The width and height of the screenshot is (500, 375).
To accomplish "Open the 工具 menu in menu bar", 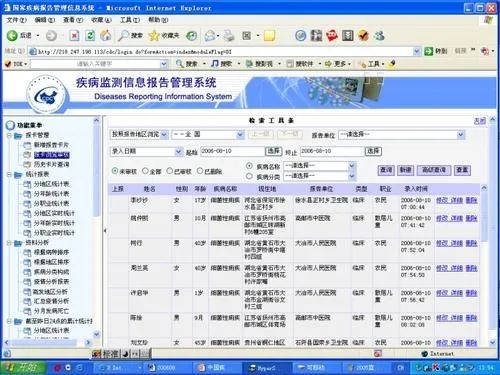I will click(x=129, y=20).
